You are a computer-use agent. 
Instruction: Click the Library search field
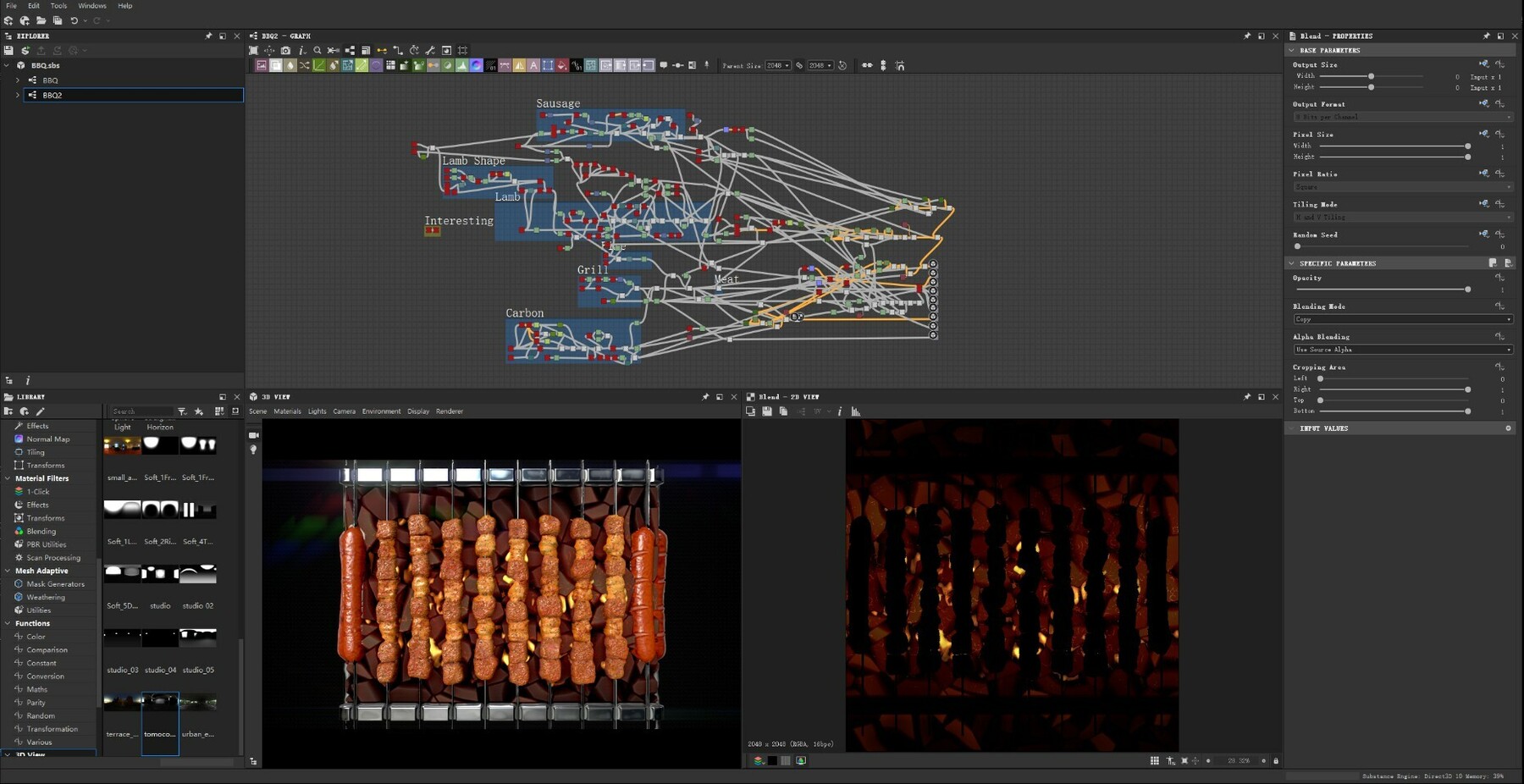pos(141,411)
